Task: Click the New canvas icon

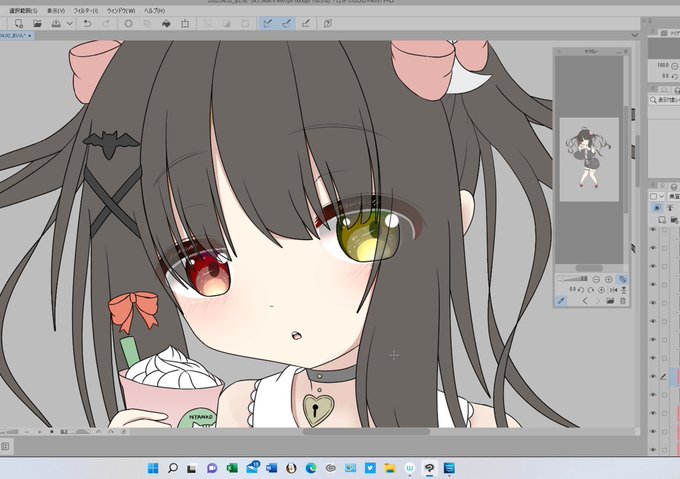Action: [x=19, y=23]
